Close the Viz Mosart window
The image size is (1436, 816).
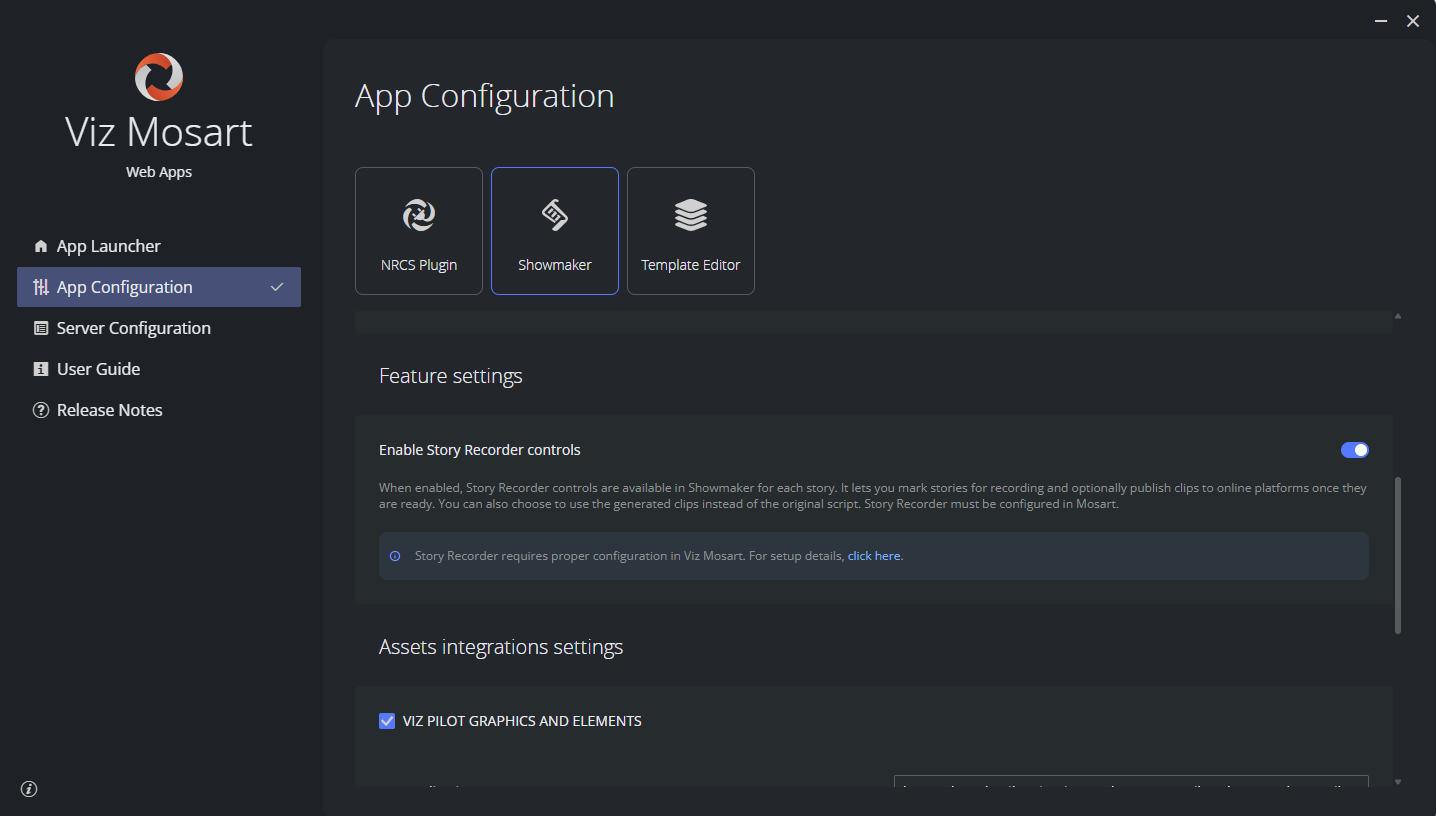point(1413,21)
